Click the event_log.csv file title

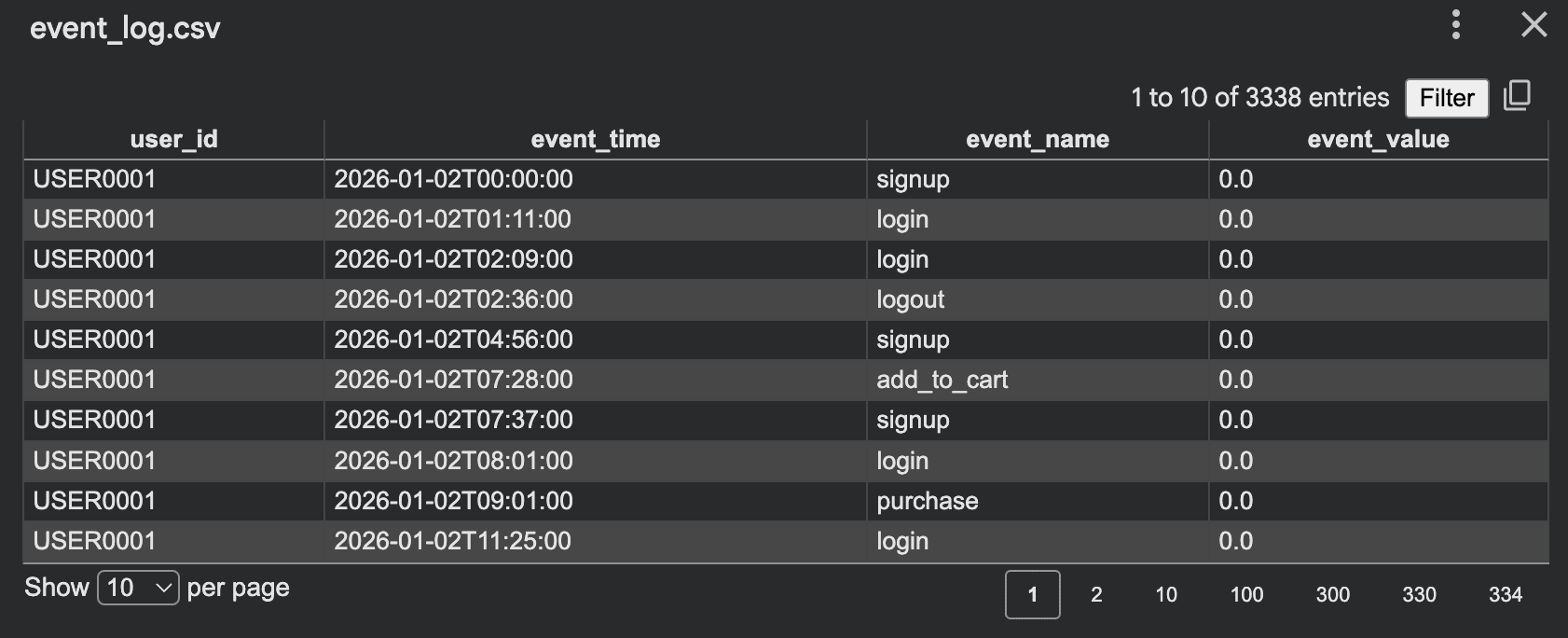[125, 28]
